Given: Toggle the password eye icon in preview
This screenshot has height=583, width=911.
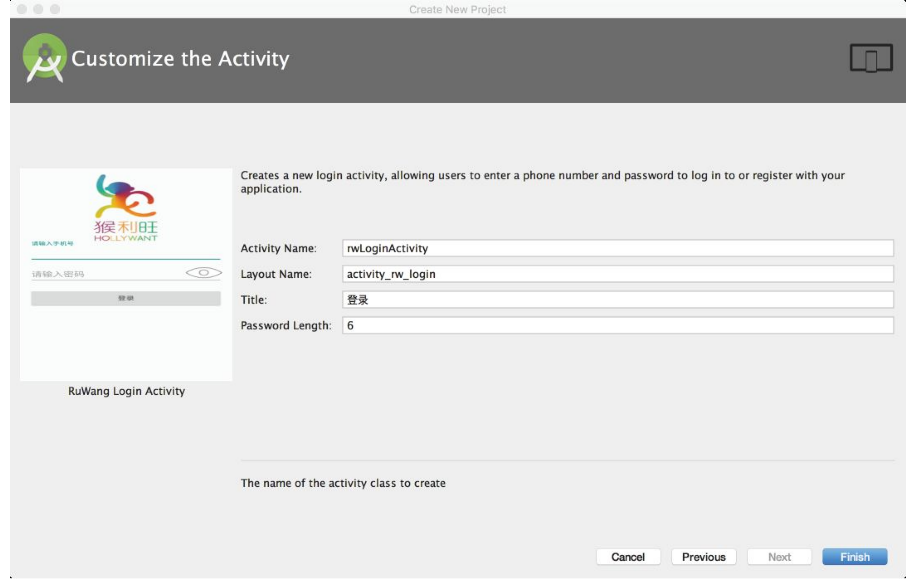Looking at the screenshot, I should click(203, 273).
